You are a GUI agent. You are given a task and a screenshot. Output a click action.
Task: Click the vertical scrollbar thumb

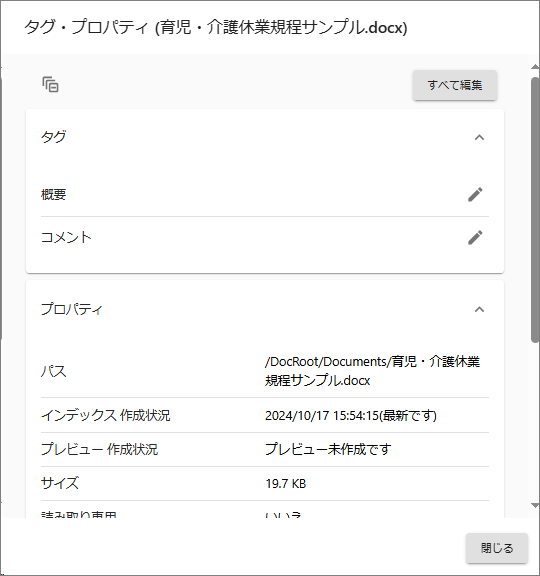[535, 210]
